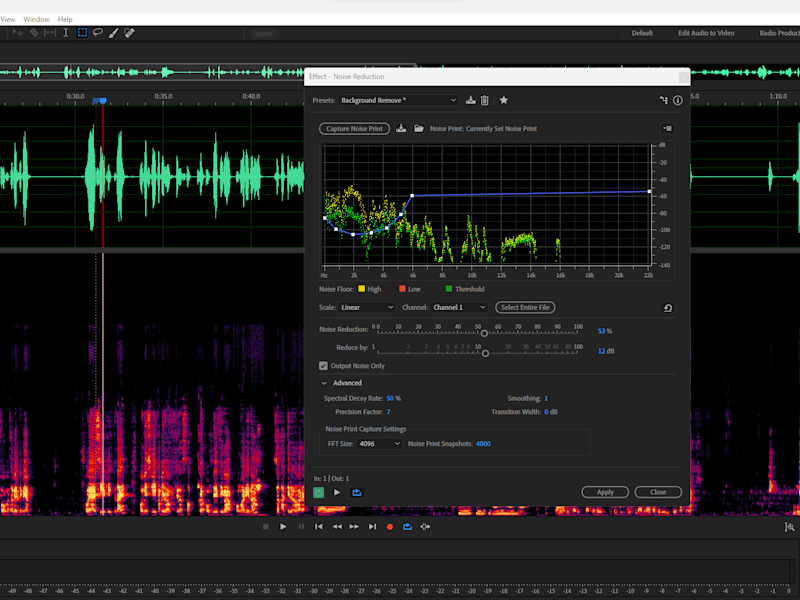Click Noise Reduction slider handle

coord(484,334)
